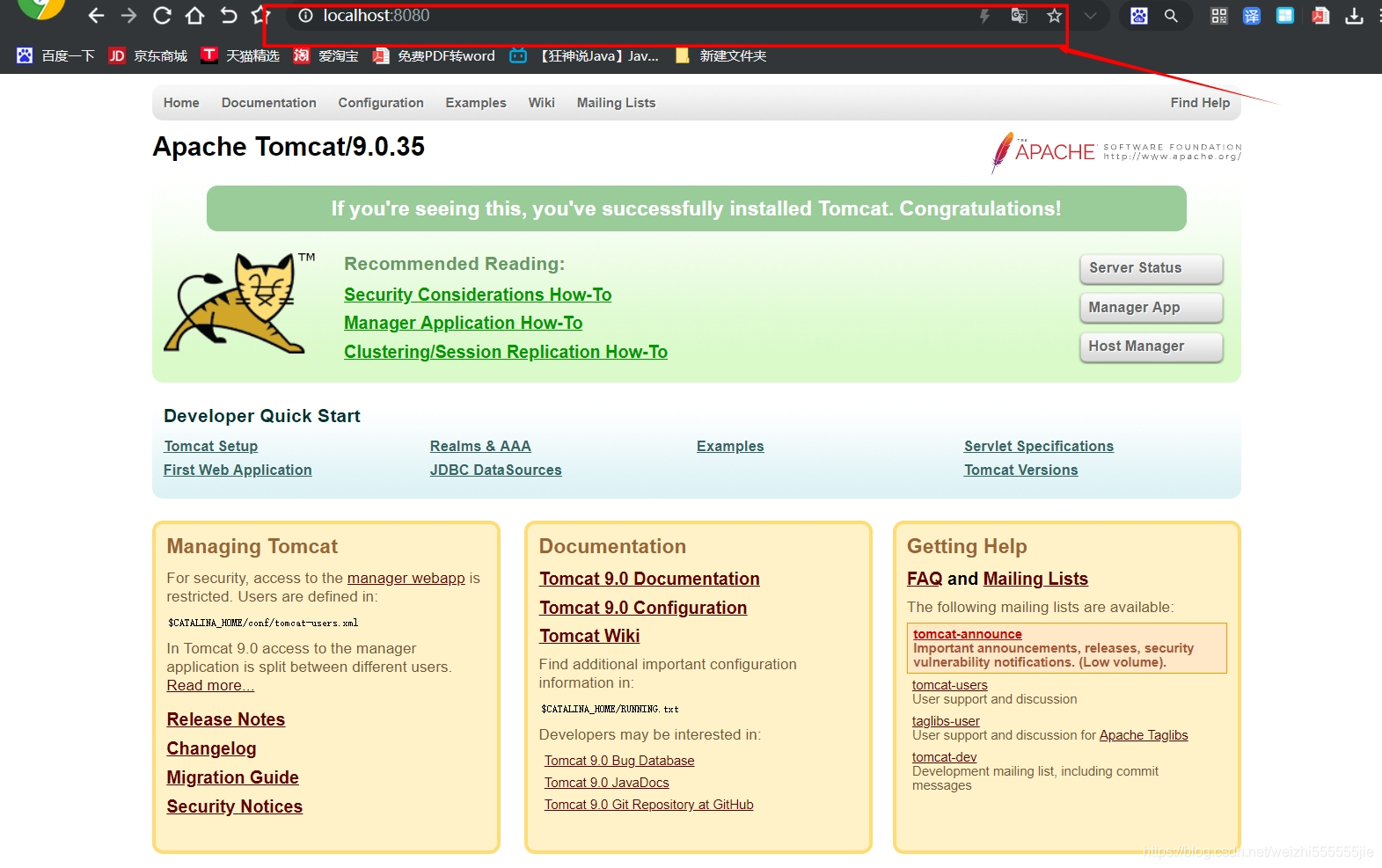The width and height of the screenshot is (1382, 868).
Task: Open the Security Notices link
Action: pyautogui.click(x=235, y=806)
